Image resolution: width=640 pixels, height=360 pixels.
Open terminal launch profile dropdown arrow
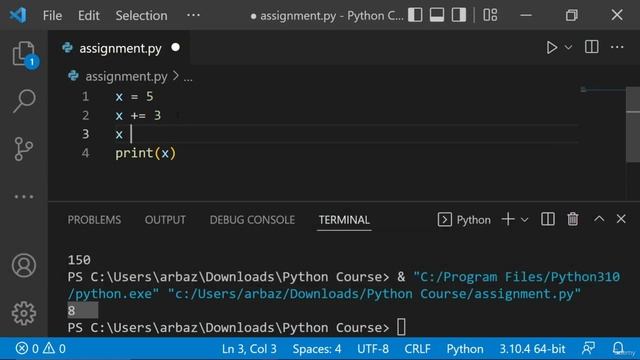pos(524,220)
